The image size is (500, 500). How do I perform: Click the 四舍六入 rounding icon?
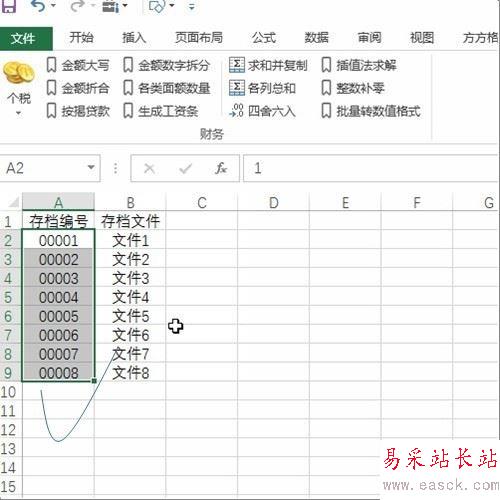237,110
